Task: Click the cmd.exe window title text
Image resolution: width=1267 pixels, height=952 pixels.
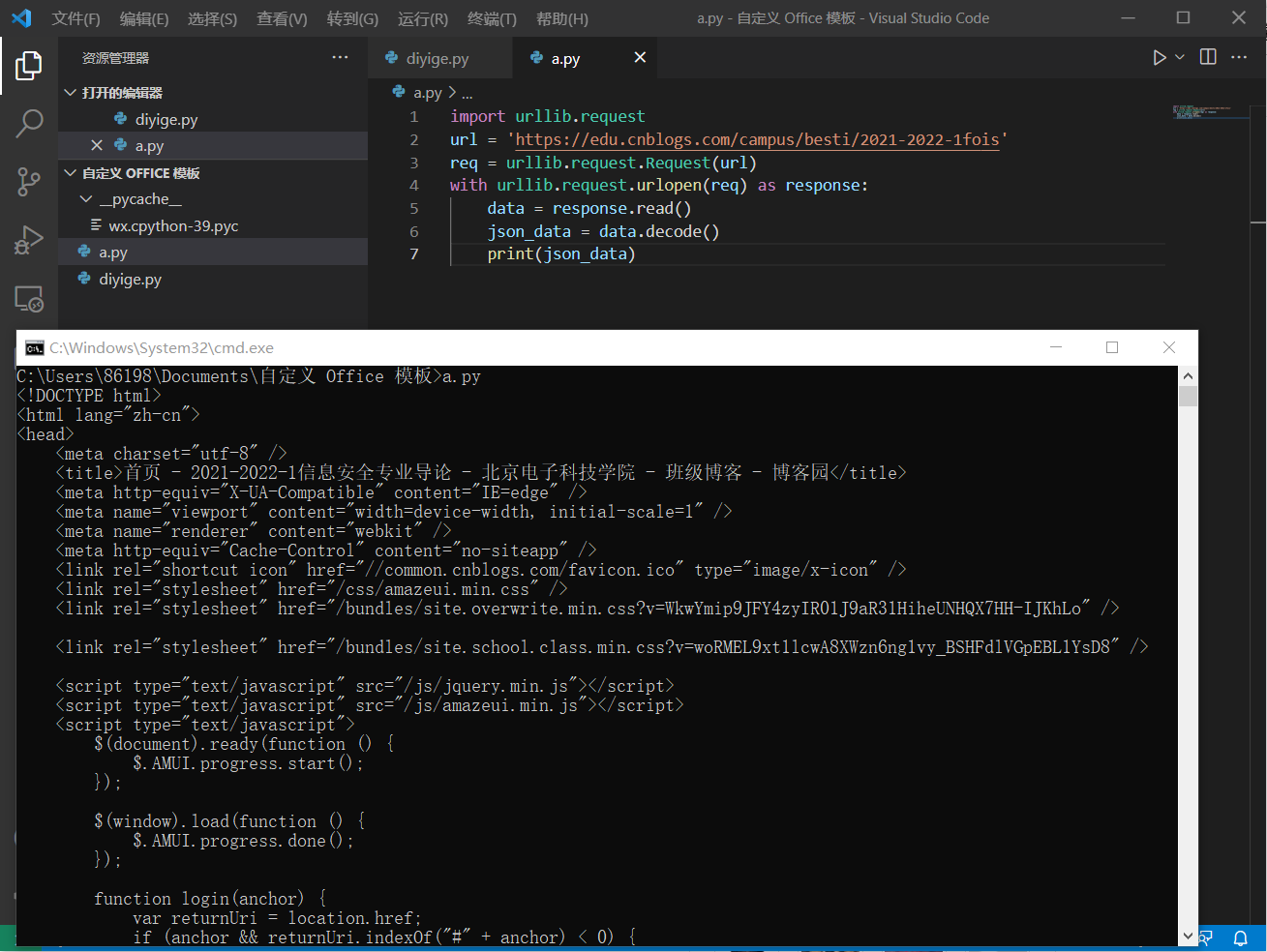Action: tap(162, 348)
